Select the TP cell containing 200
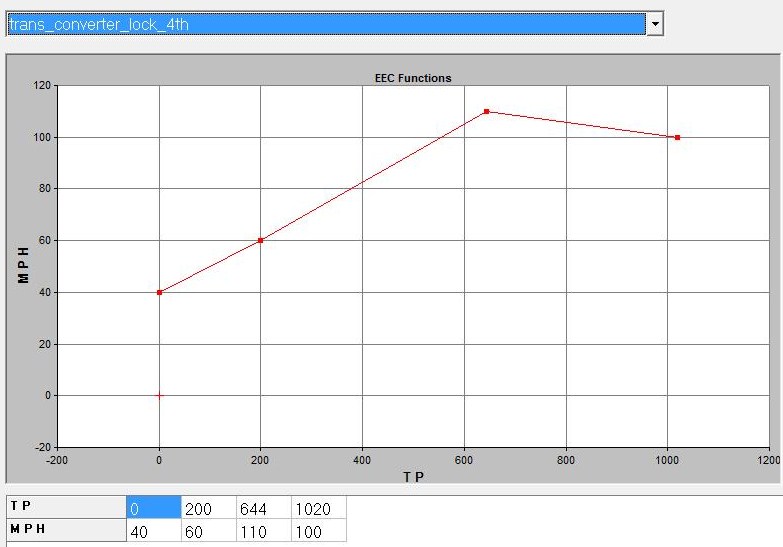The width and height of the screenshot is (783, 547). pyautogui.click(x=209, y=508)
